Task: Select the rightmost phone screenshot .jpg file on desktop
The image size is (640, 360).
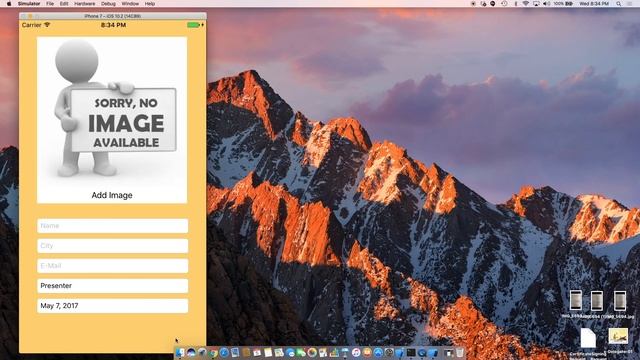Action: pyautogui.click(x=620, y=301)
